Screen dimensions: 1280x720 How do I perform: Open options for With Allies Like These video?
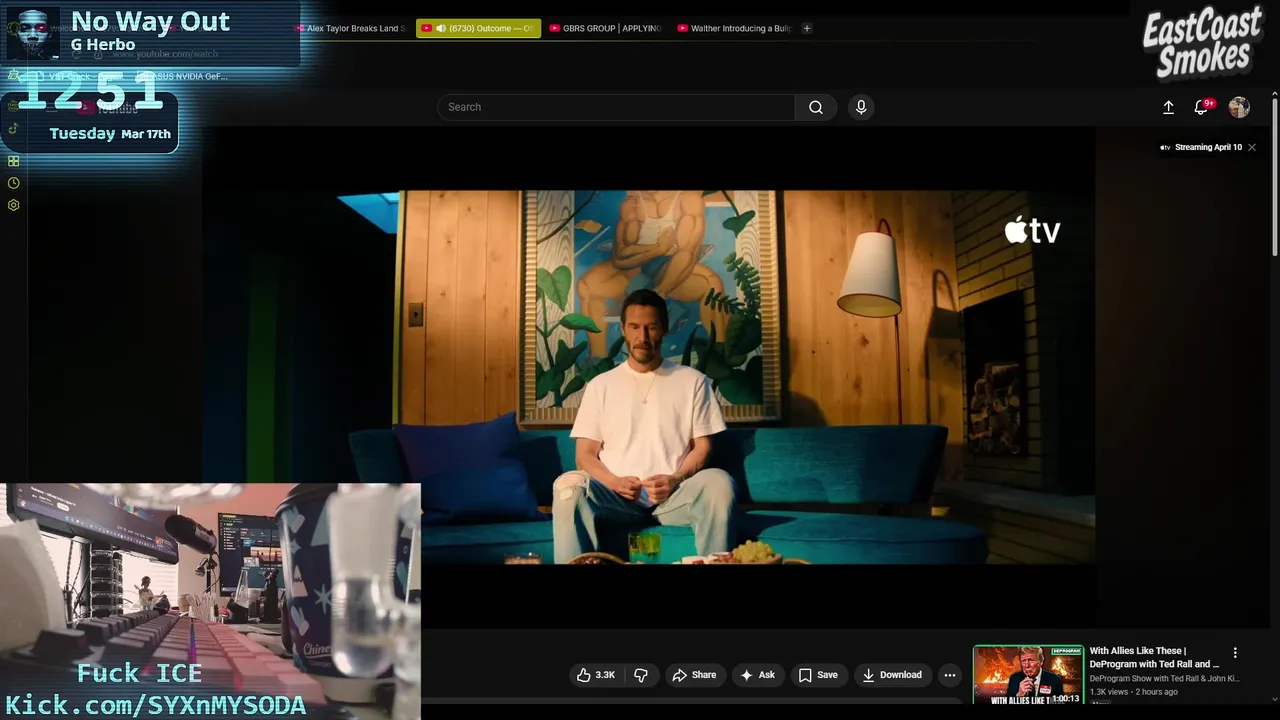click(x=1235, y=652)
